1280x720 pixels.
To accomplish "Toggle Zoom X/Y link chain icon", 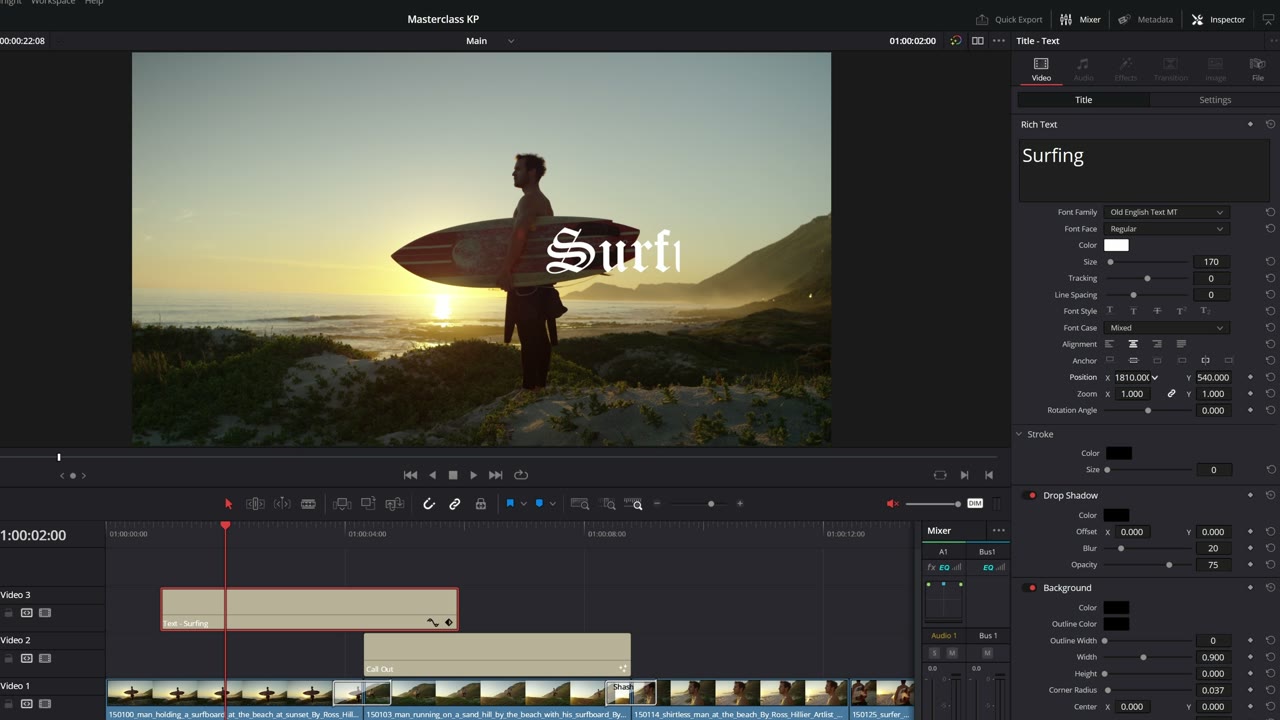I will [x=1171, y=394].
